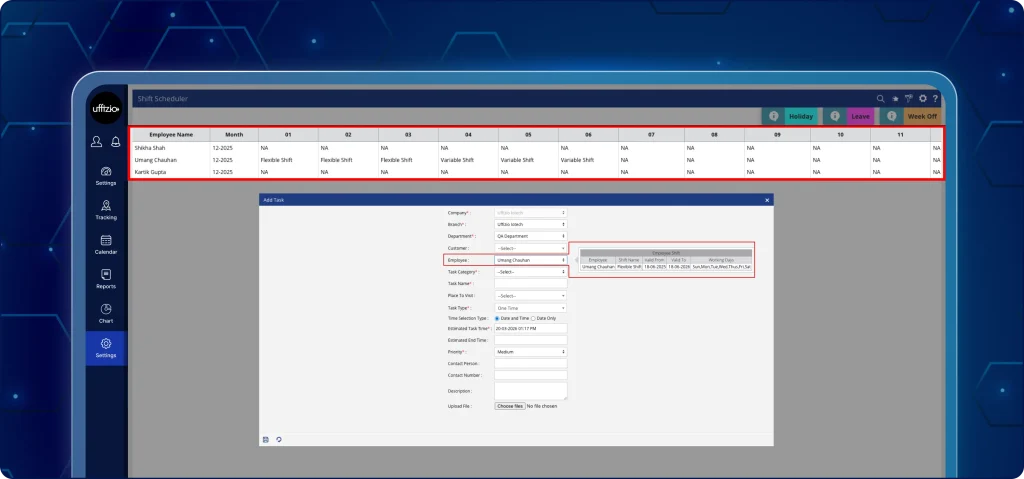Viewport: 1024px width, 479px height.
Task: Click the Week Off legend button
Action: [x=922, y=116]
